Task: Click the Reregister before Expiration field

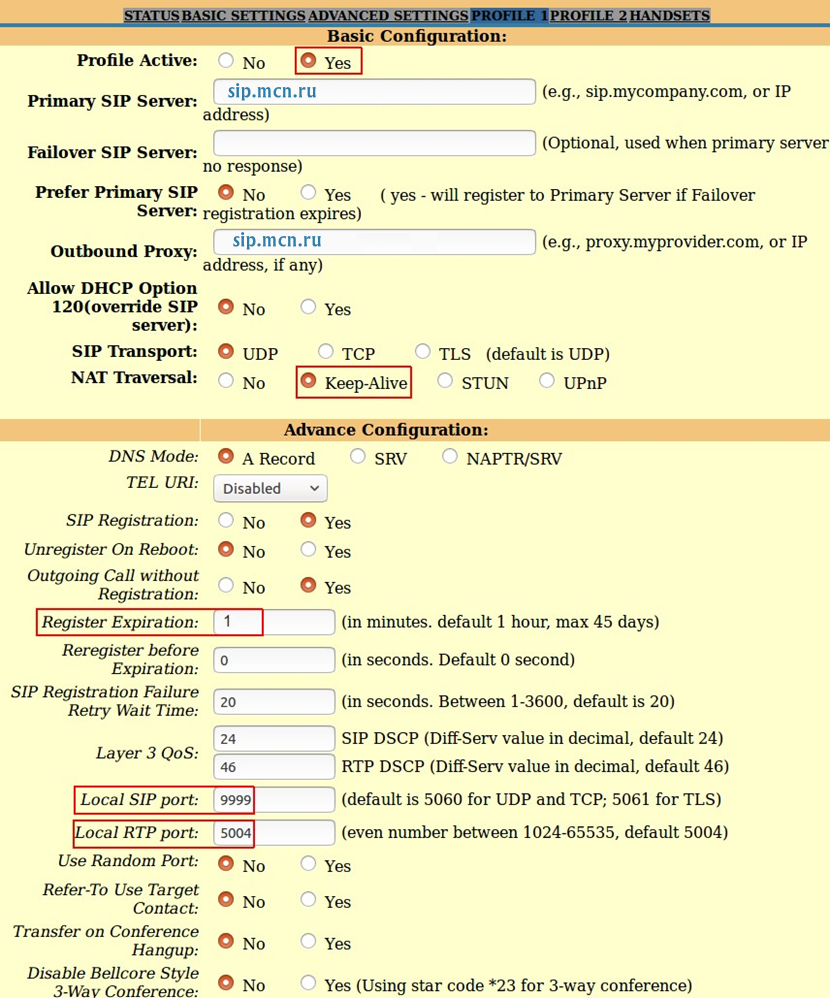Action: (x=274, y=660)
